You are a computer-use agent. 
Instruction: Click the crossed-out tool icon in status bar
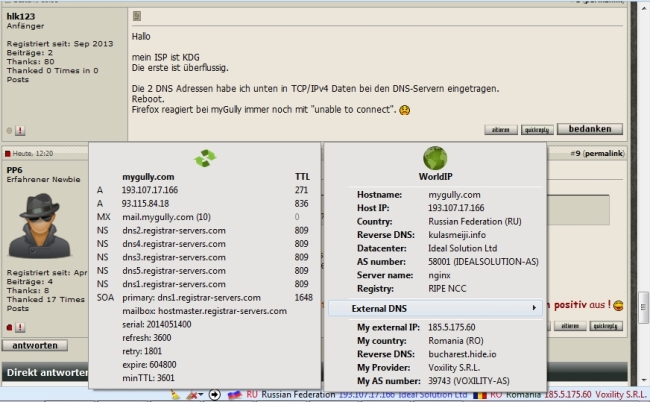click(x=192, y=395)
